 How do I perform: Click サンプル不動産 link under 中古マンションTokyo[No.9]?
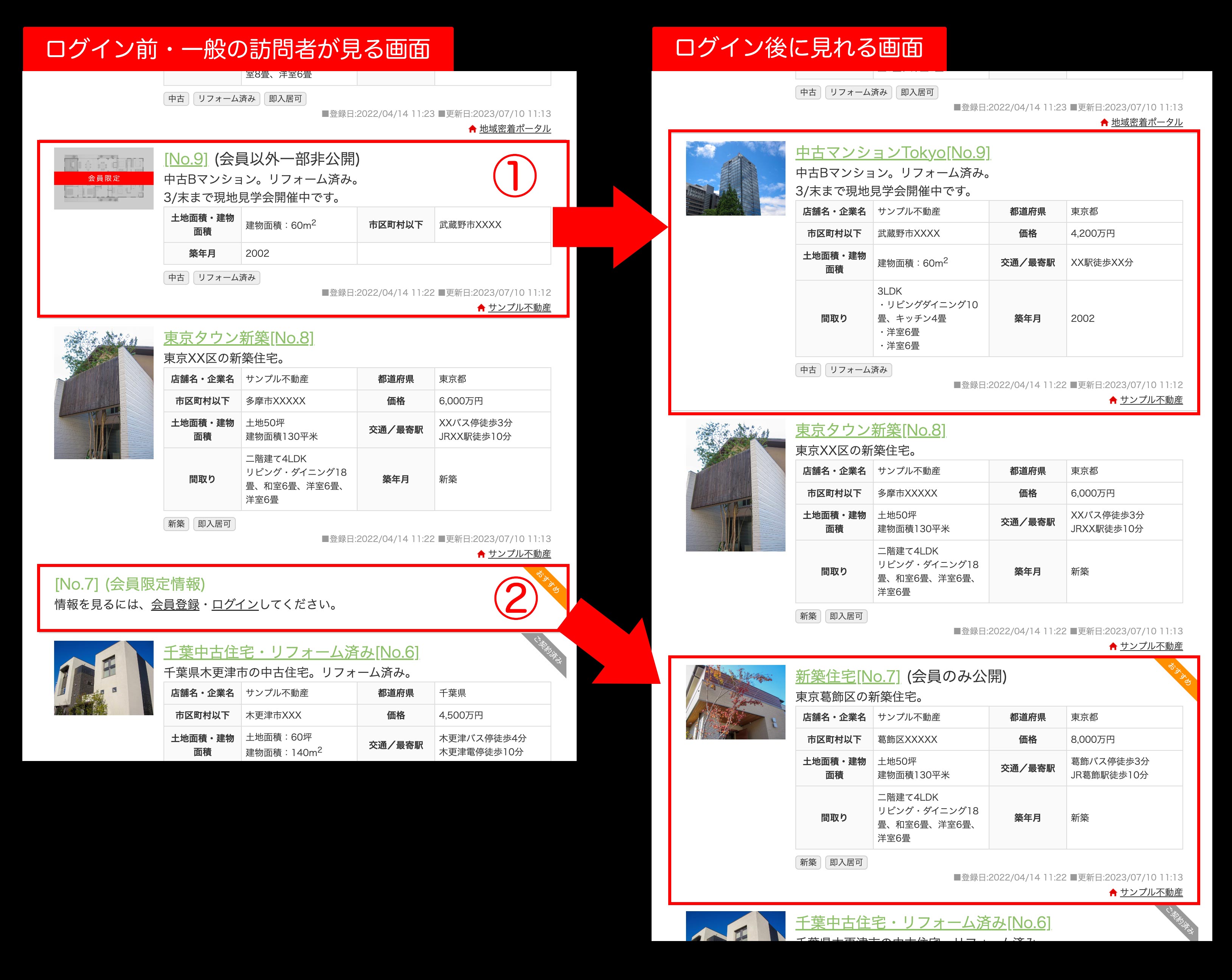(1151, 400)
